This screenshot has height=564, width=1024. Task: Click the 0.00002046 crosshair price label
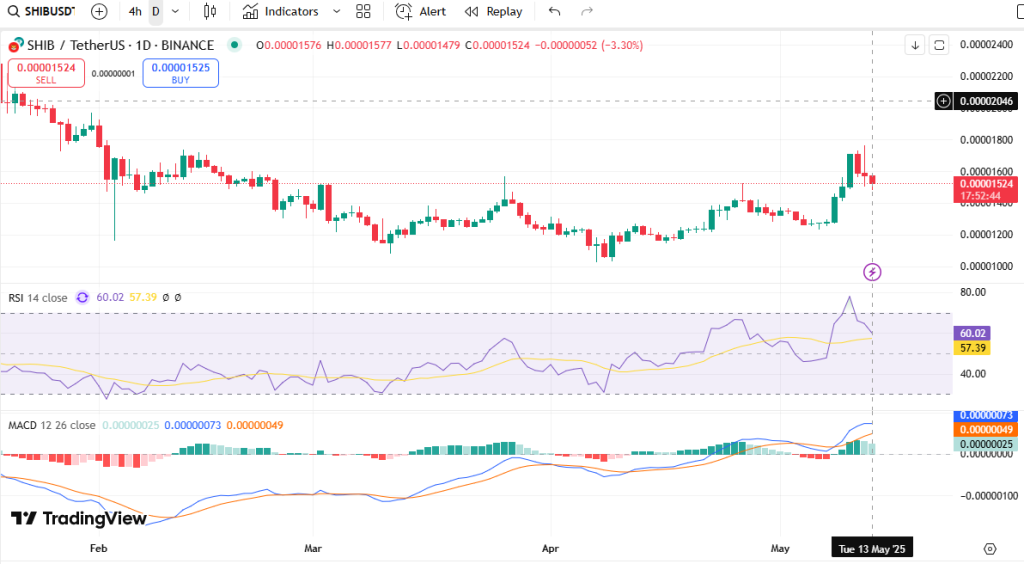point(986,101)
